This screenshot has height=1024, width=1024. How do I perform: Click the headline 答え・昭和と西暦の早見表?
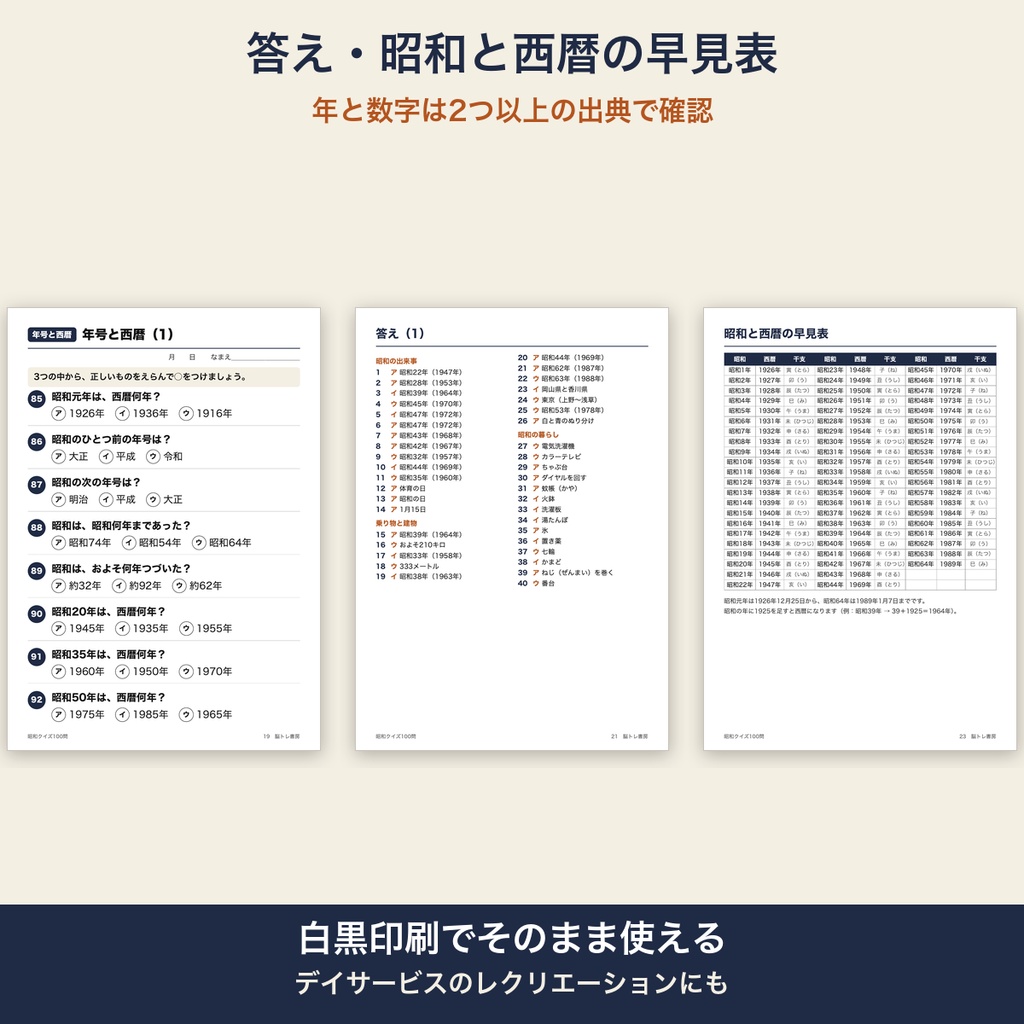512,54
